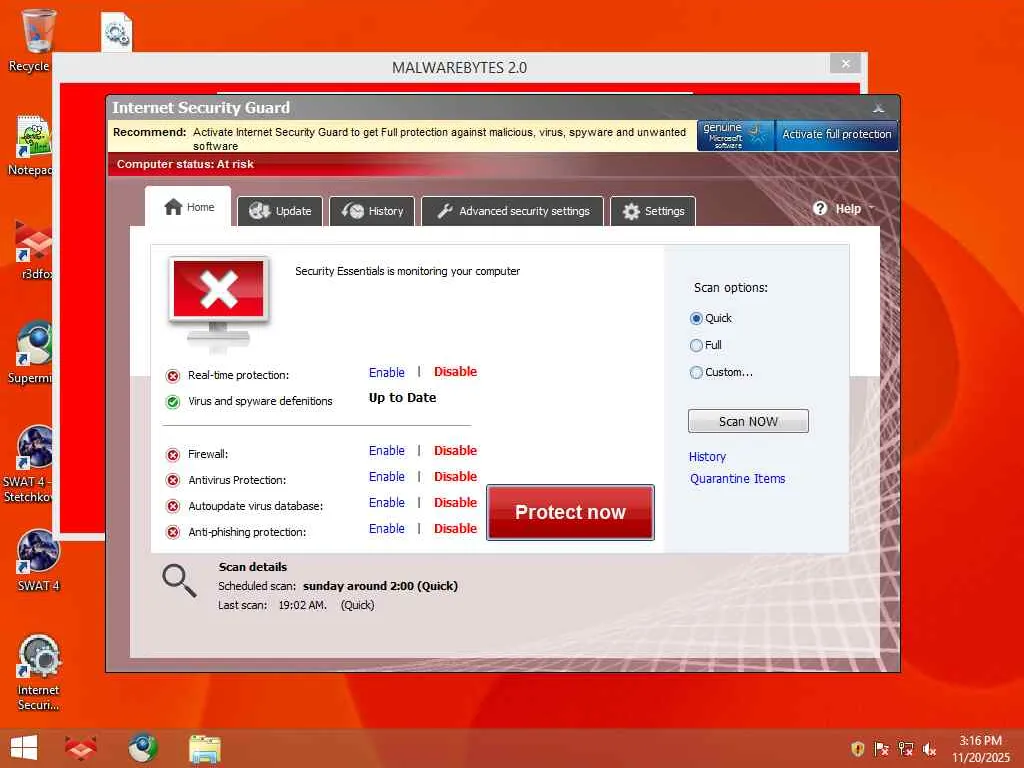
Task: Open r3dfox from the taskbar
Action: [81, 748]
